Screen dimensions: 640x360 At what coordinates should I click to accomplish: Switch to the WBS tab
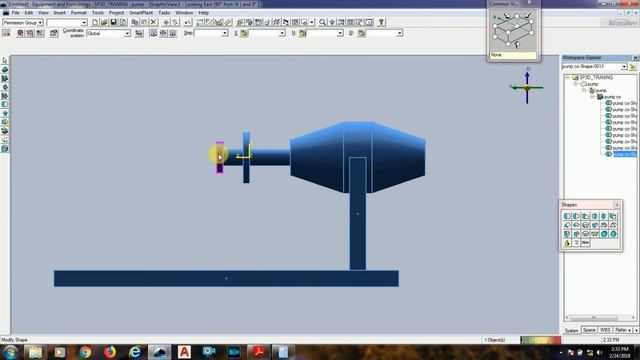[x=605, y=330]
